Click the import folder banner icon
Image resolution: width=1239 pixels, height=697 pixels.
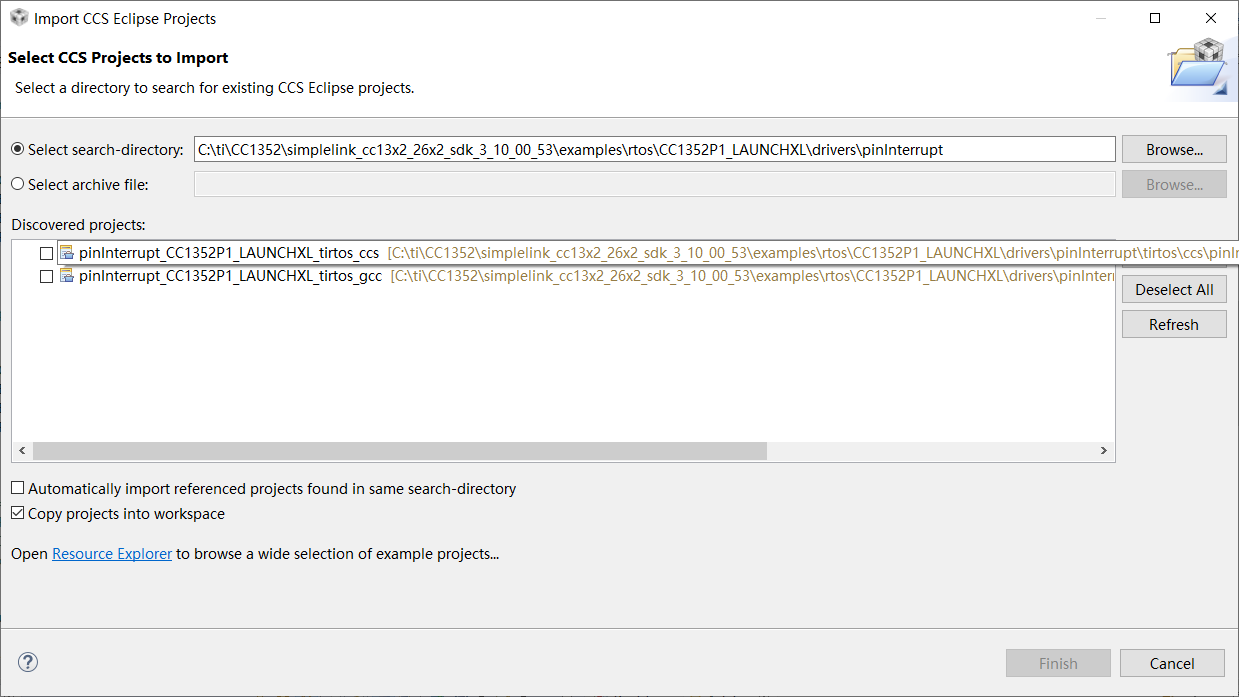(x=1198, y=68)
